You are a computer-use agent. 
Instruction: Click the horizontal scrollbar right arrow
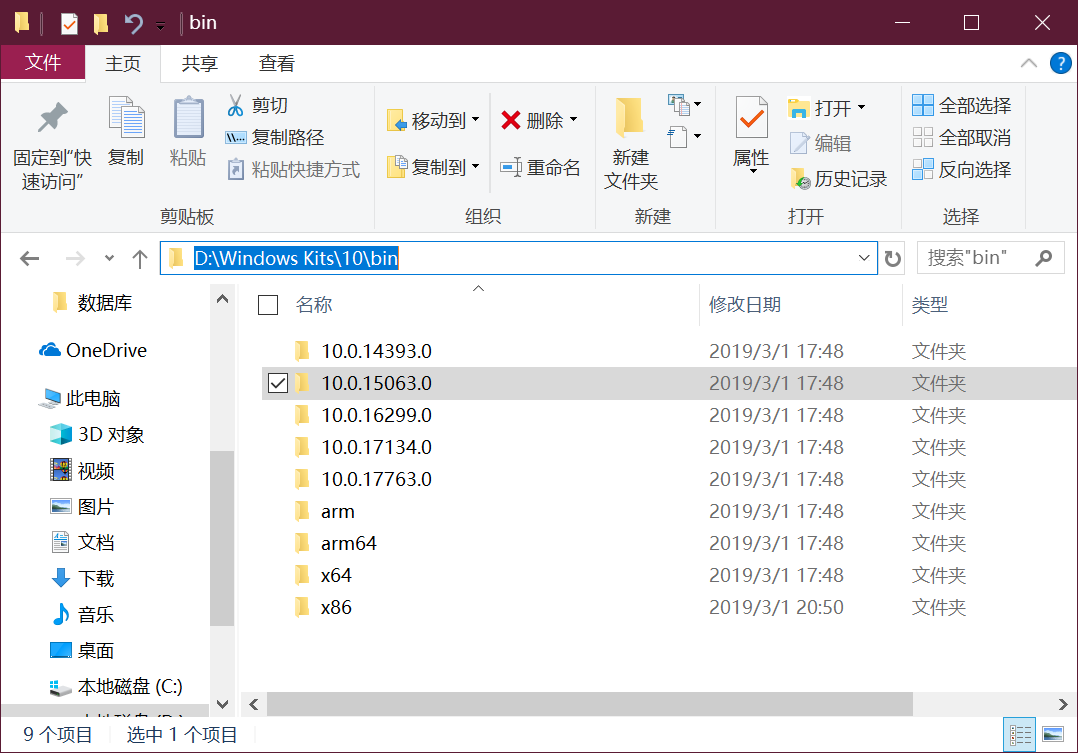[1063, 704]
